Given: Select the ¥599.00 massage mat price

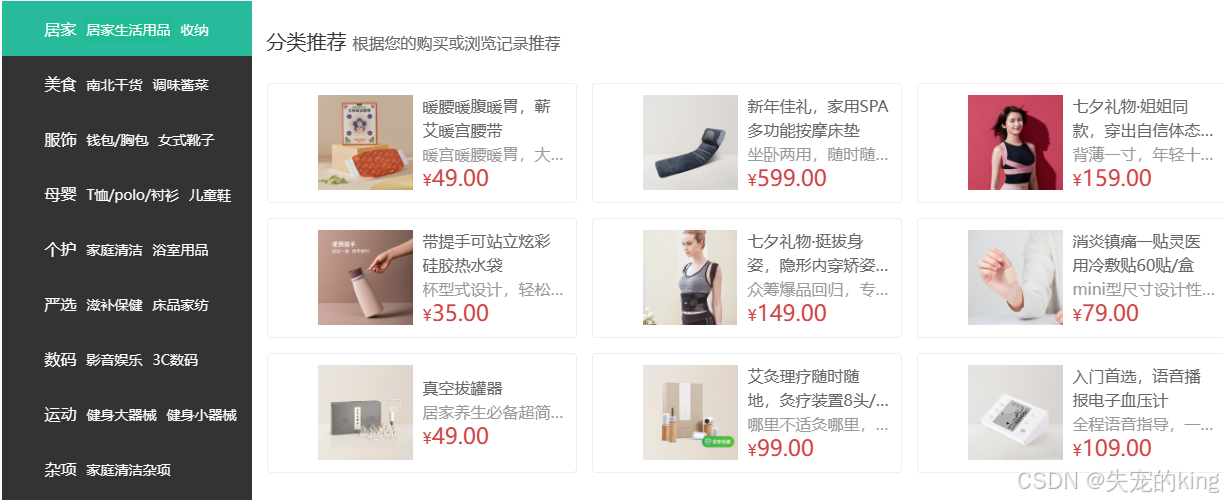Looking at the screenshot, I should [x=787, y=178].
